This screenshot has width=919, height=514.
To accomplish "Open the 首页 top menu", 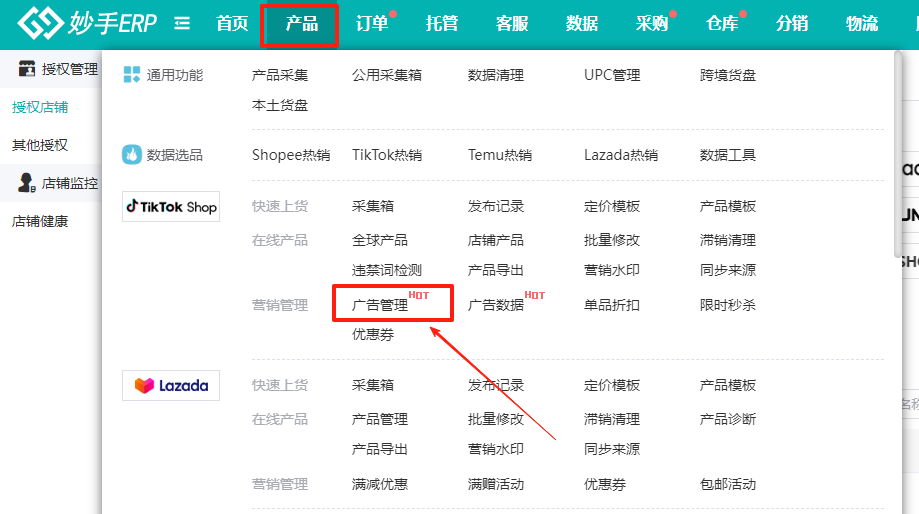I will pyautogui.click(x=232, y=23).
